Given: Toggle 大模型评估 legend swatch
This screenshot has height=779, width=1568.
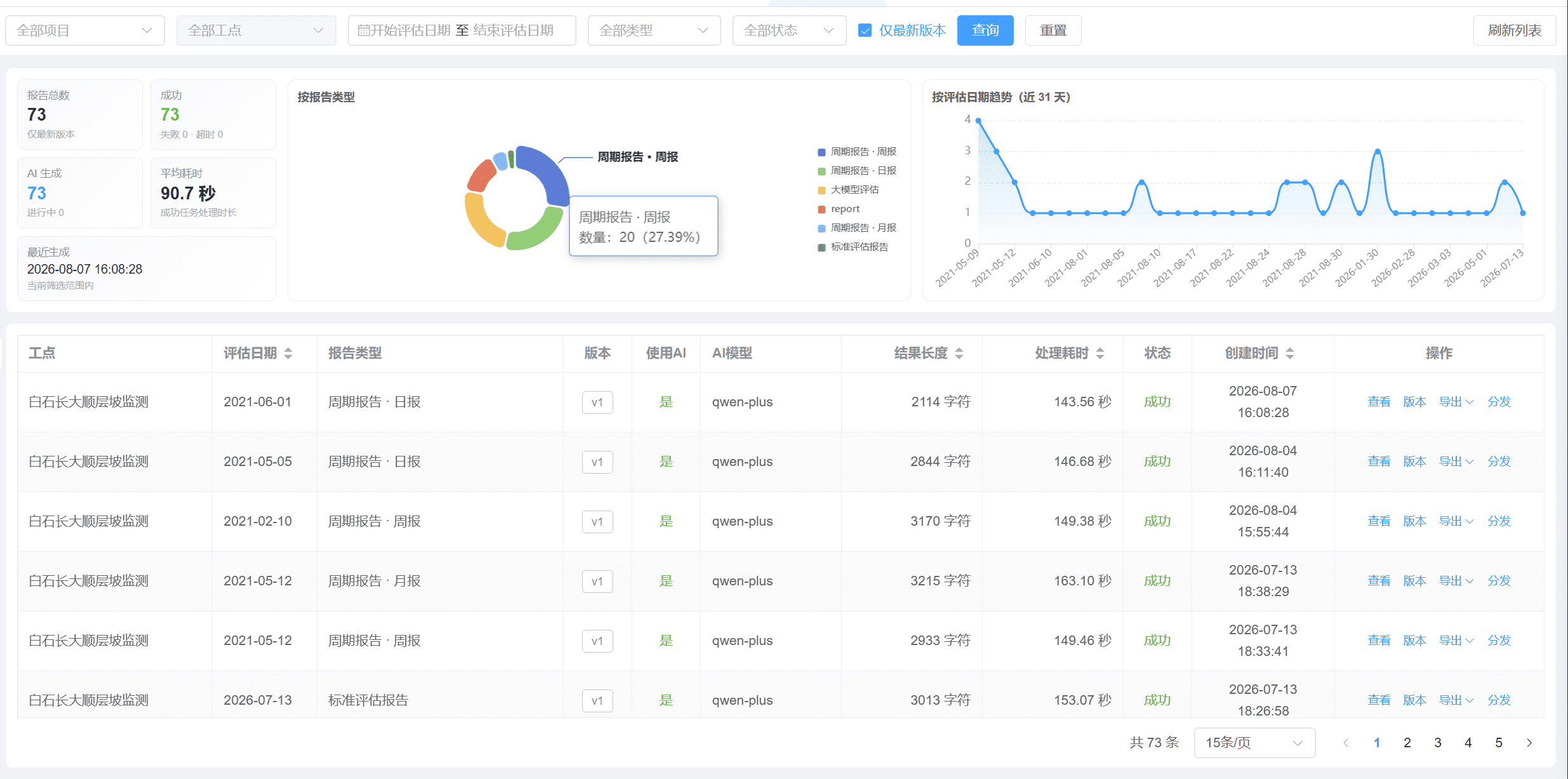Looking at the screenshot, I should coord(821,190).
